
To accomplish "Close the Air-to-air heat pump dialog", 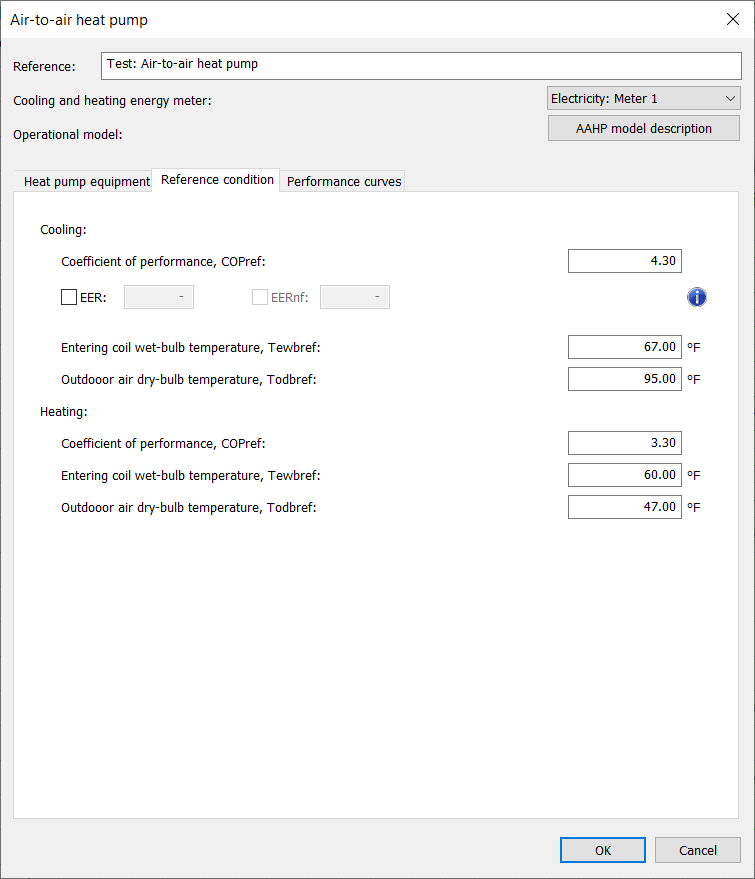I will 731,19.
